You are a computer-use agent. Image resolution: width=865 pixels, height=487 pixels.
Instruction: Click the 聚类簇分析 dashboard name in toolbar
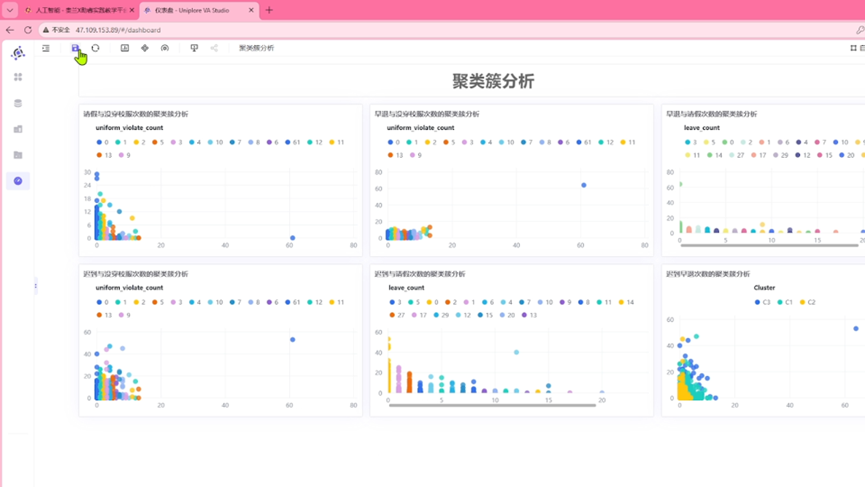(x=256, y=48)
